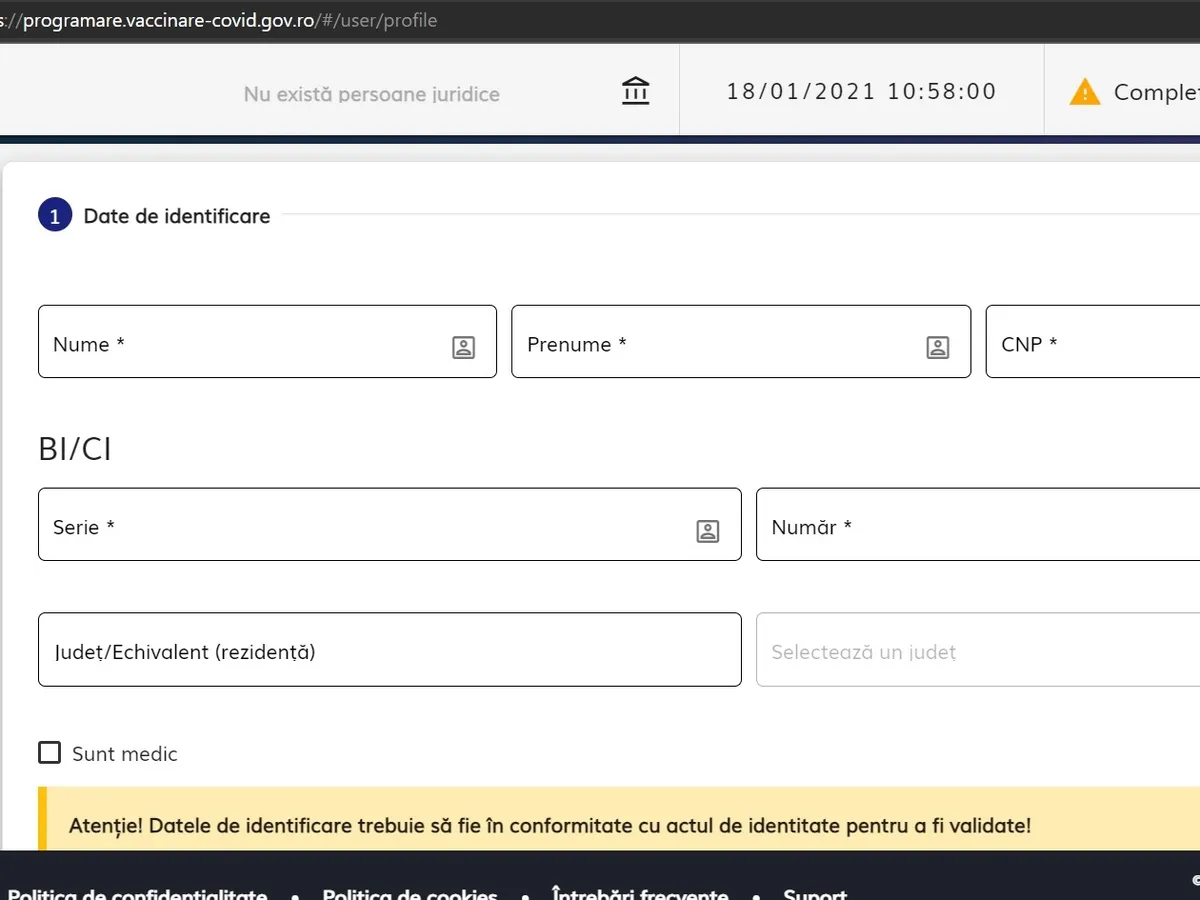Select the Date de identificare step header

(177, 216)
